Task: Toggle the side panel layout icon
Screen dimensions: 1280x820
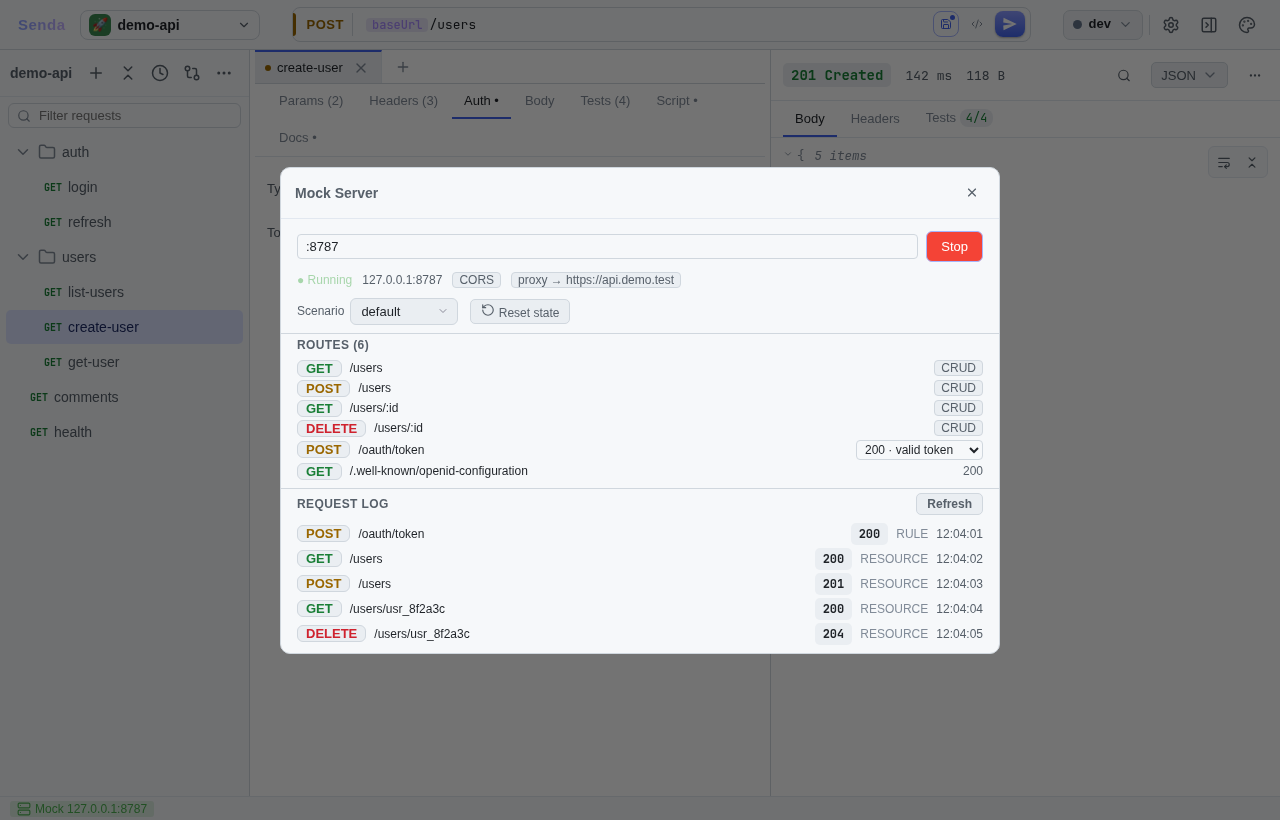Action: pyautogui.click(x=1209, y=25)
